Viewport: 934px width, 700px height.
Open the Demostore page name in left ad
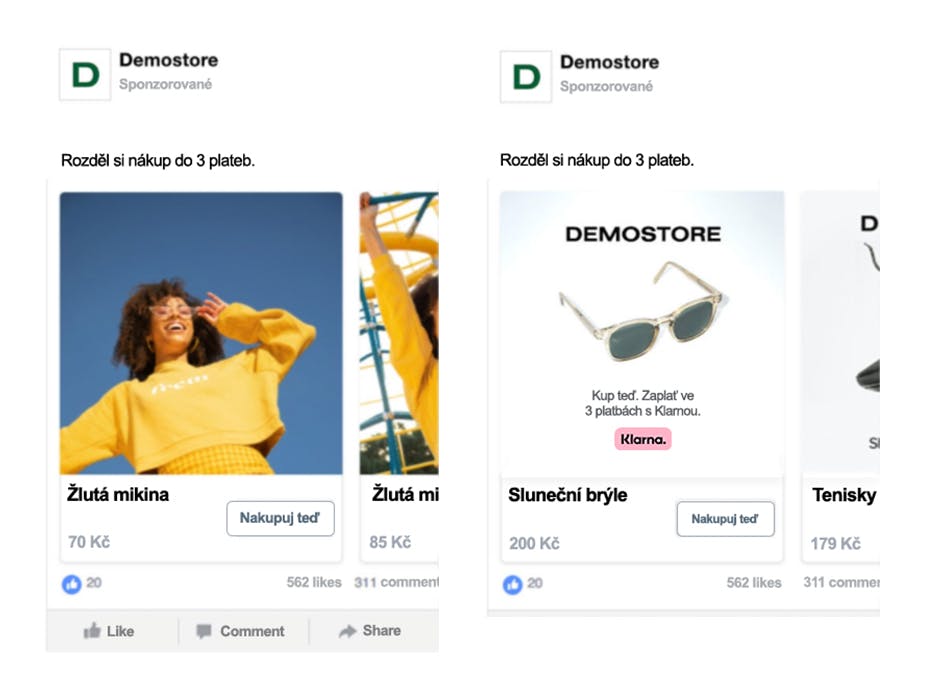click(x=169, y=60)
